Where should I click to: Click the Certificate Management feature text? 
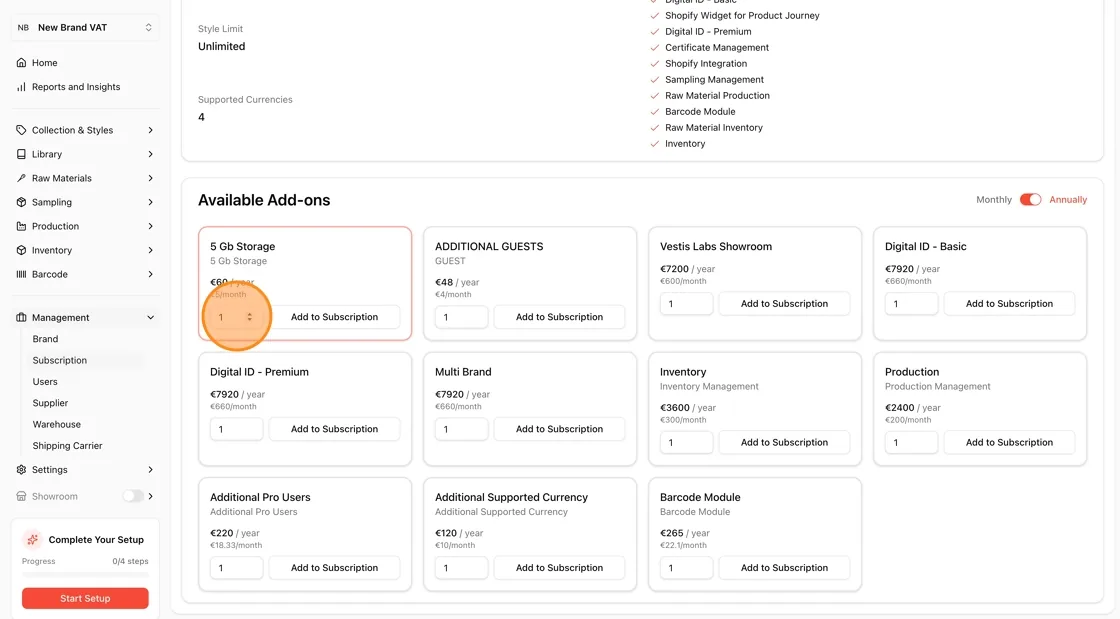[x=716, y=48]
